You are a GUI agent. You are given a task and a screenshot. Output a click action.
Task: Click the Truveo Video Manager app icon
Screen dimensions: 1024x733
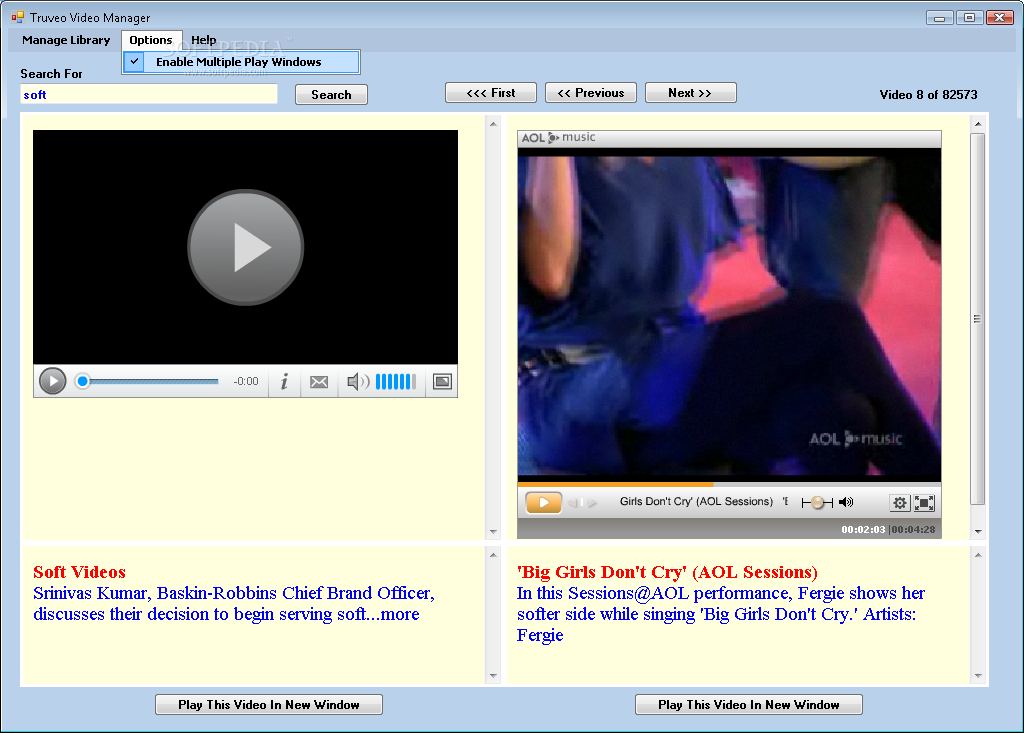click(18, 17)
